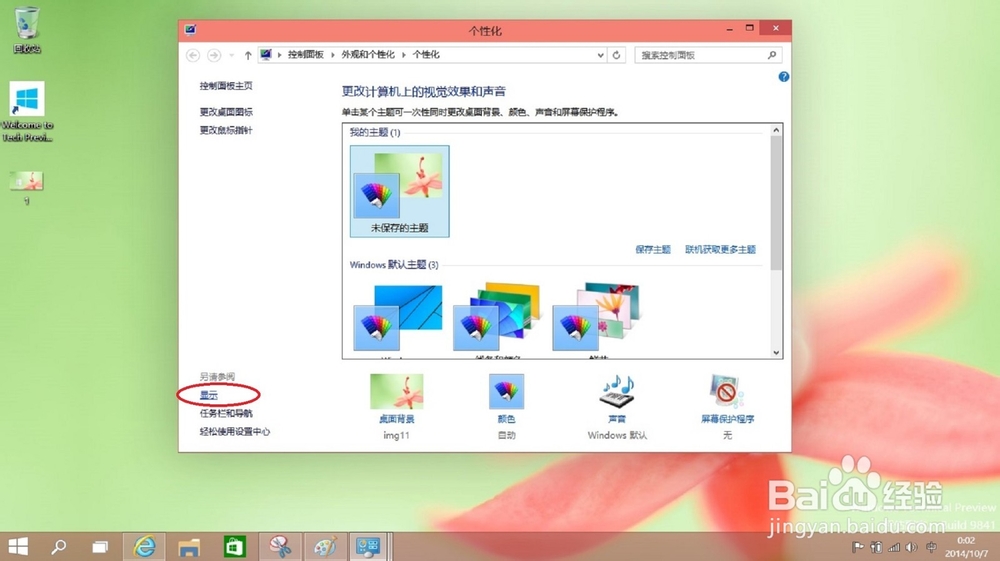This screenshot has width=1000, height=561.
Task: Expand the arrow after 控制面板 breadcrumb
Action: point(333,55)
